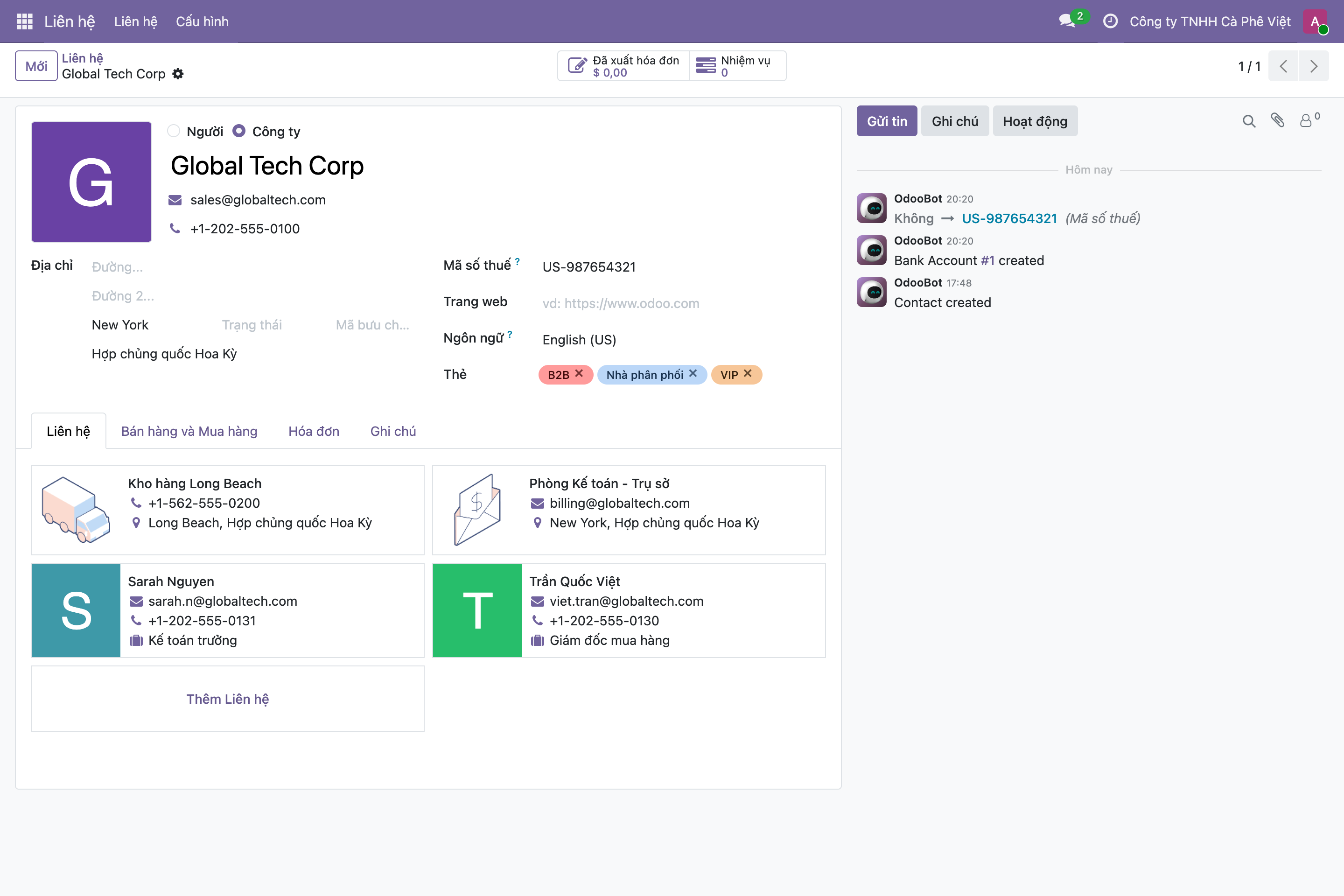Go back via the Liên hệ breadcrumb link

(82, 58)
